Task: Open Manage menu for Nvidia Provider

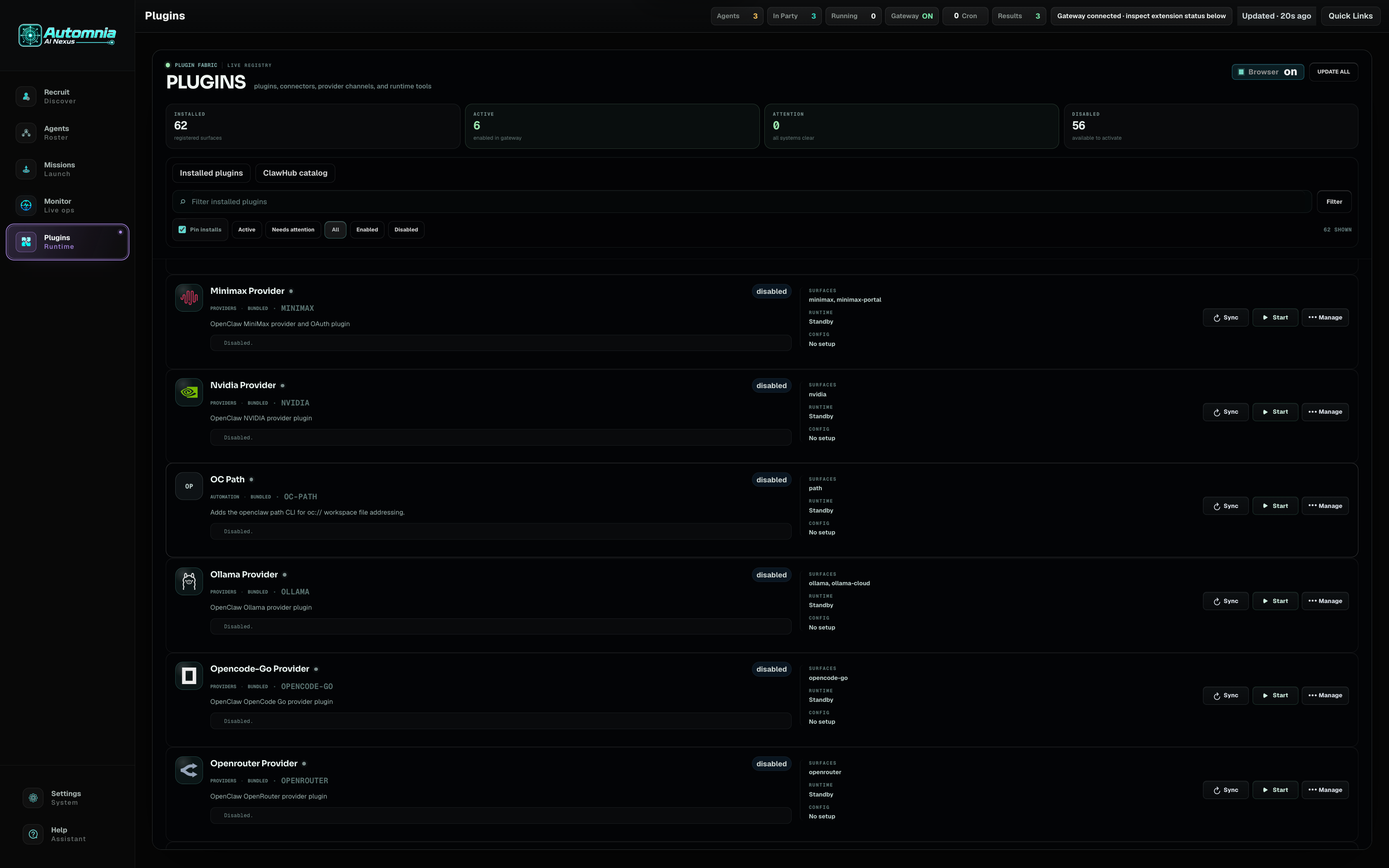Action: point(1325,412)
